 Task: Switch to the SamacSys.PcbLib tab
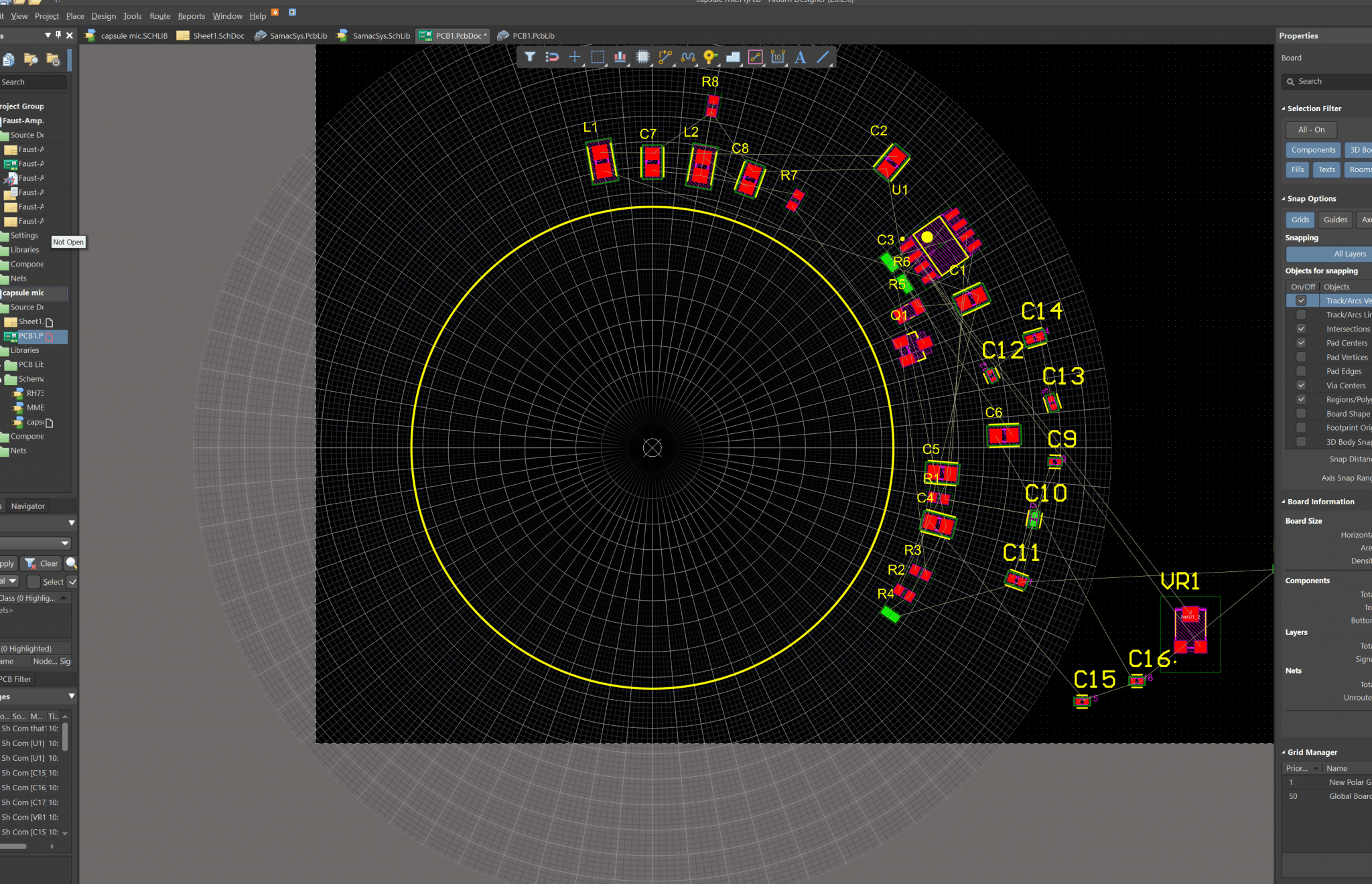point(291,35)
